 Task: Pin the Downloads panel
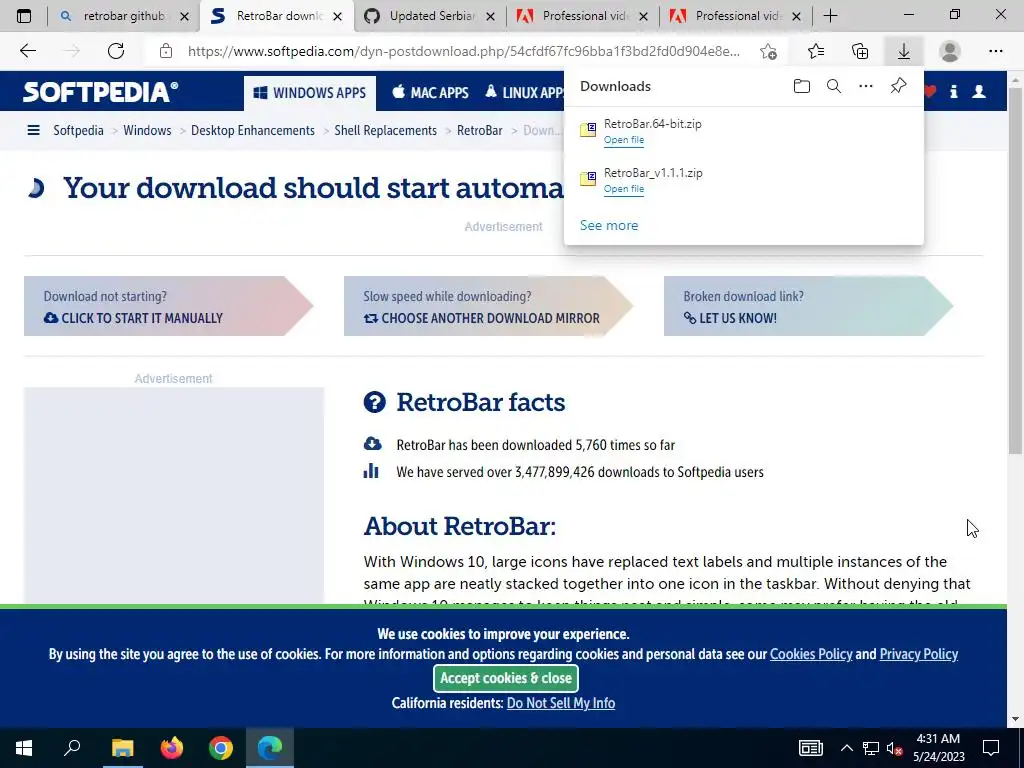(899, 86)
